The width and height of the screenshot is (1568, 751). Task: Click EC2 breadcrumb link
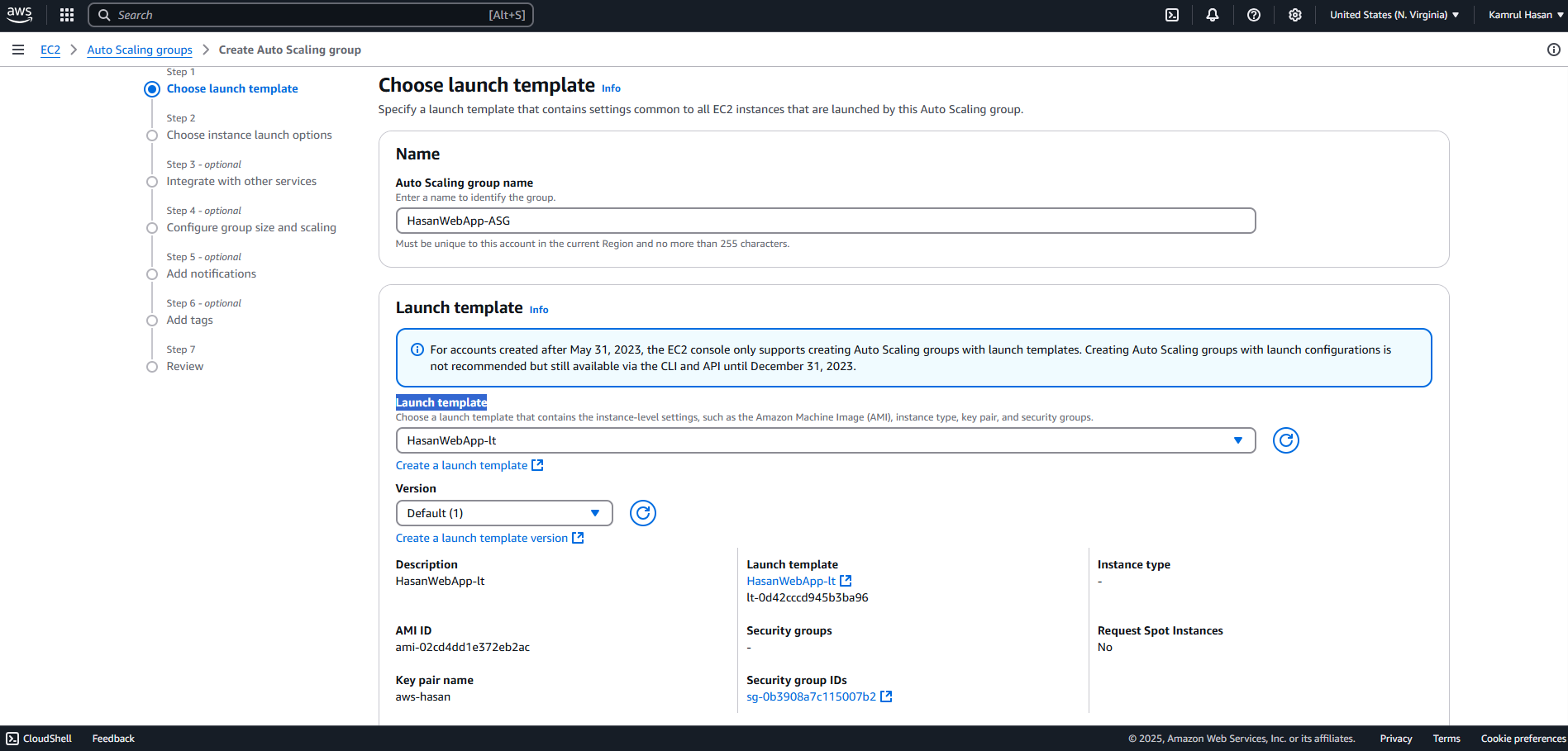pyautogui.click(x=50, y=50)
